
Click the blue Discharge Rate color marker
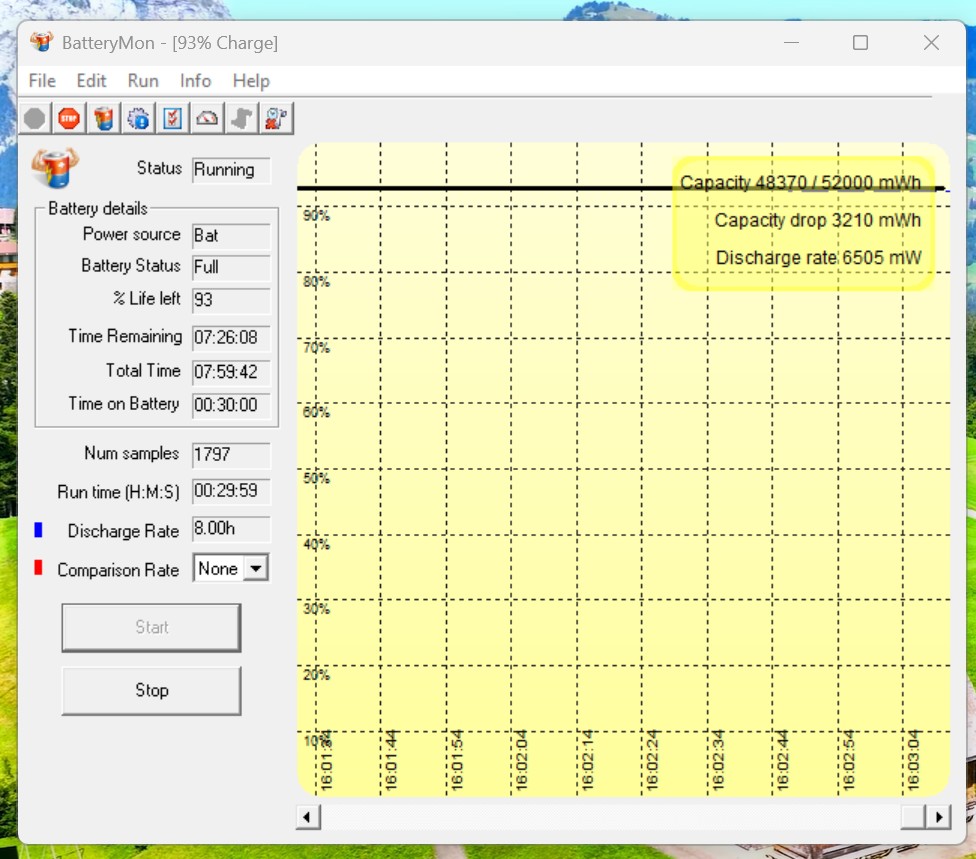pyautogui.click(x=38, y=530)
